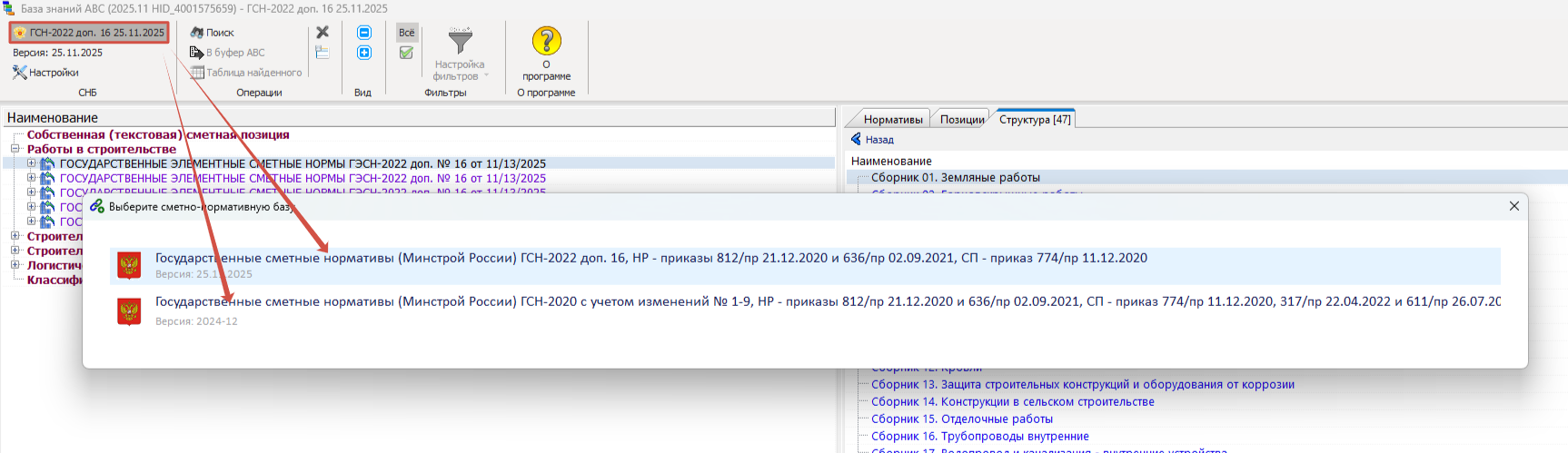The width and height of the screenshot is (1568, 453).
Task: Click the left Наименование column header
Action: pyautogui.click(x=419, y=117)
